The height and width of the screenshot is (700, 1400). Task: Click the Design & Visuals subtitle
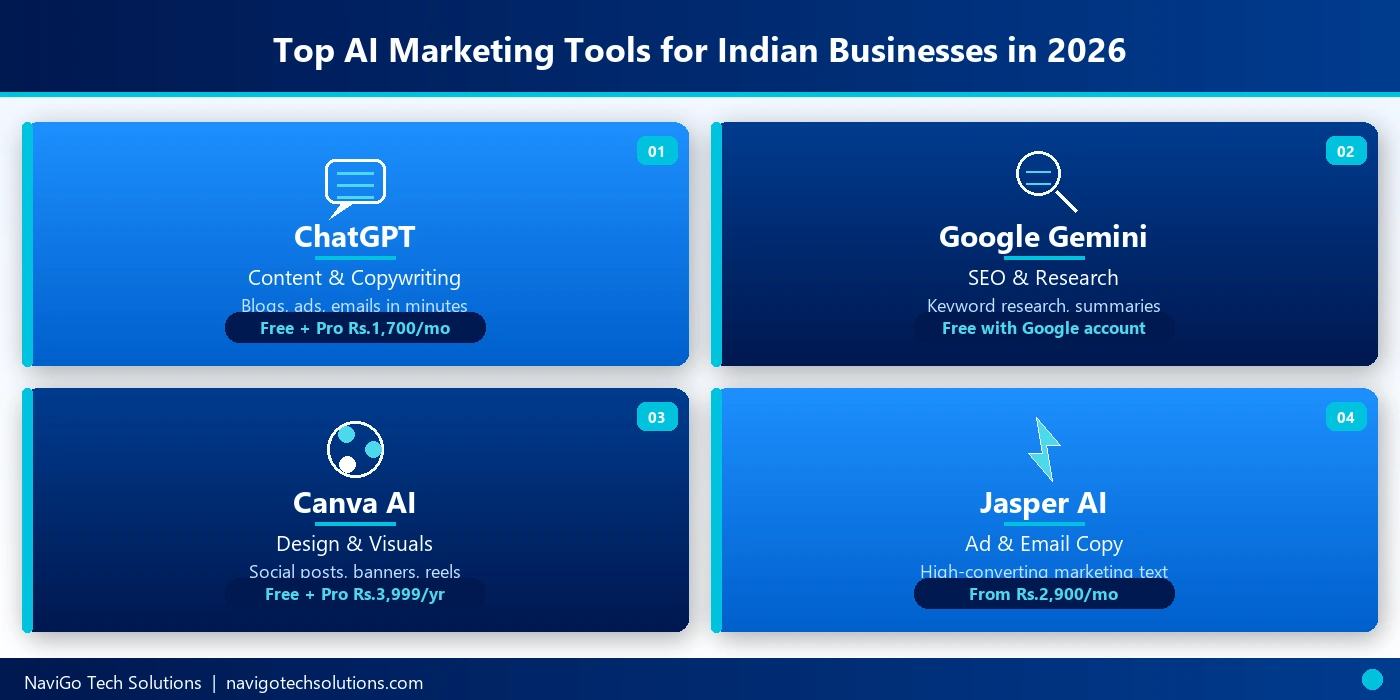click(355, 544)
